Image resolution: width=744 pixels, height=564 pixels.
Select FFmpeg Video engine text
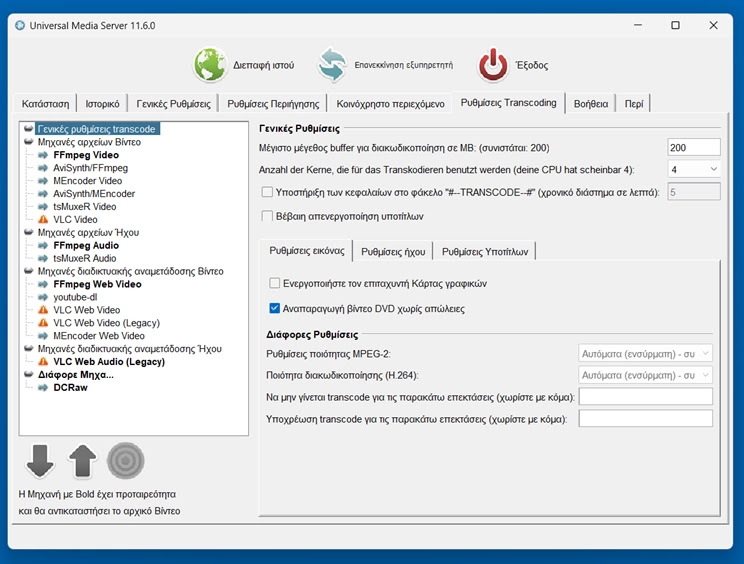[86, 155]
